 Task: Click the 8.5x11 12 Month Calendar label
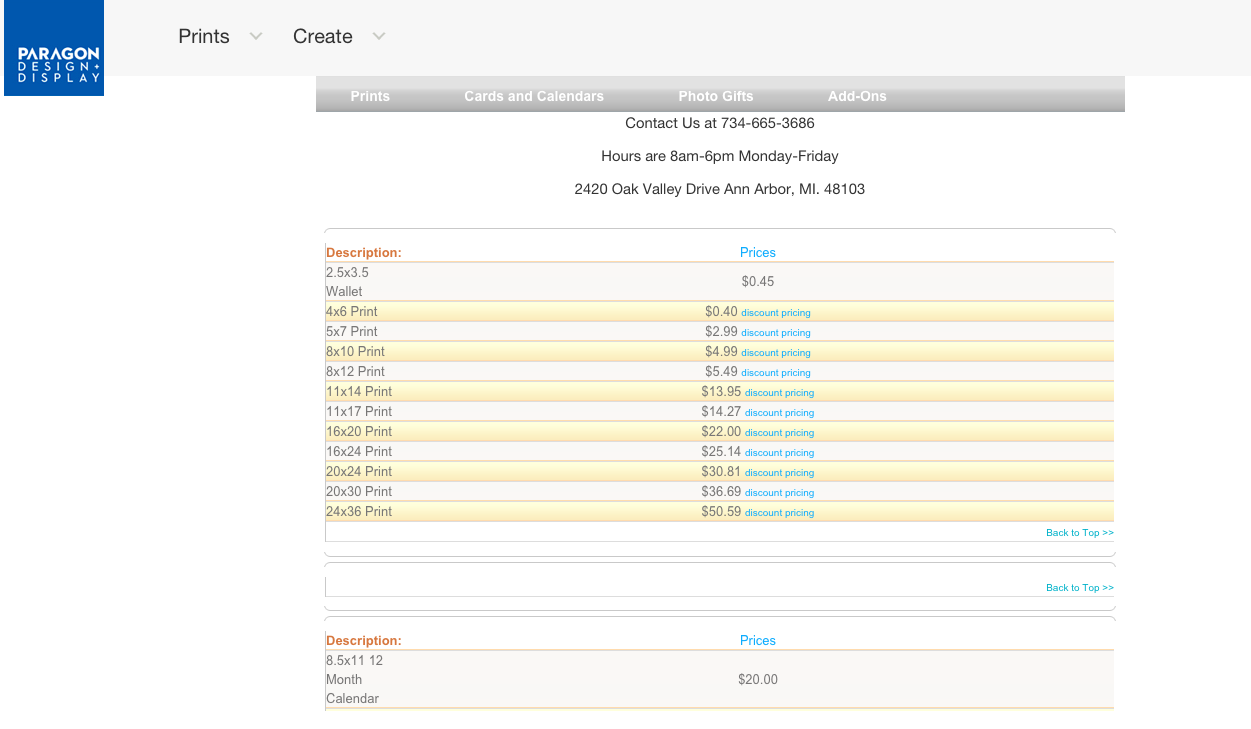click(x=355, y=680)
